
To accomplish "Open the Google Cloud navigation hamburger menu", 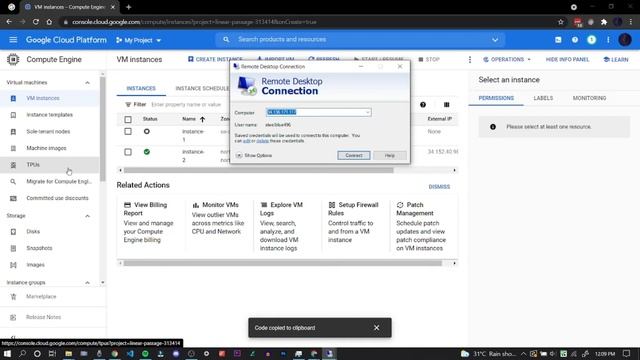I will click(x=13, y=40).
